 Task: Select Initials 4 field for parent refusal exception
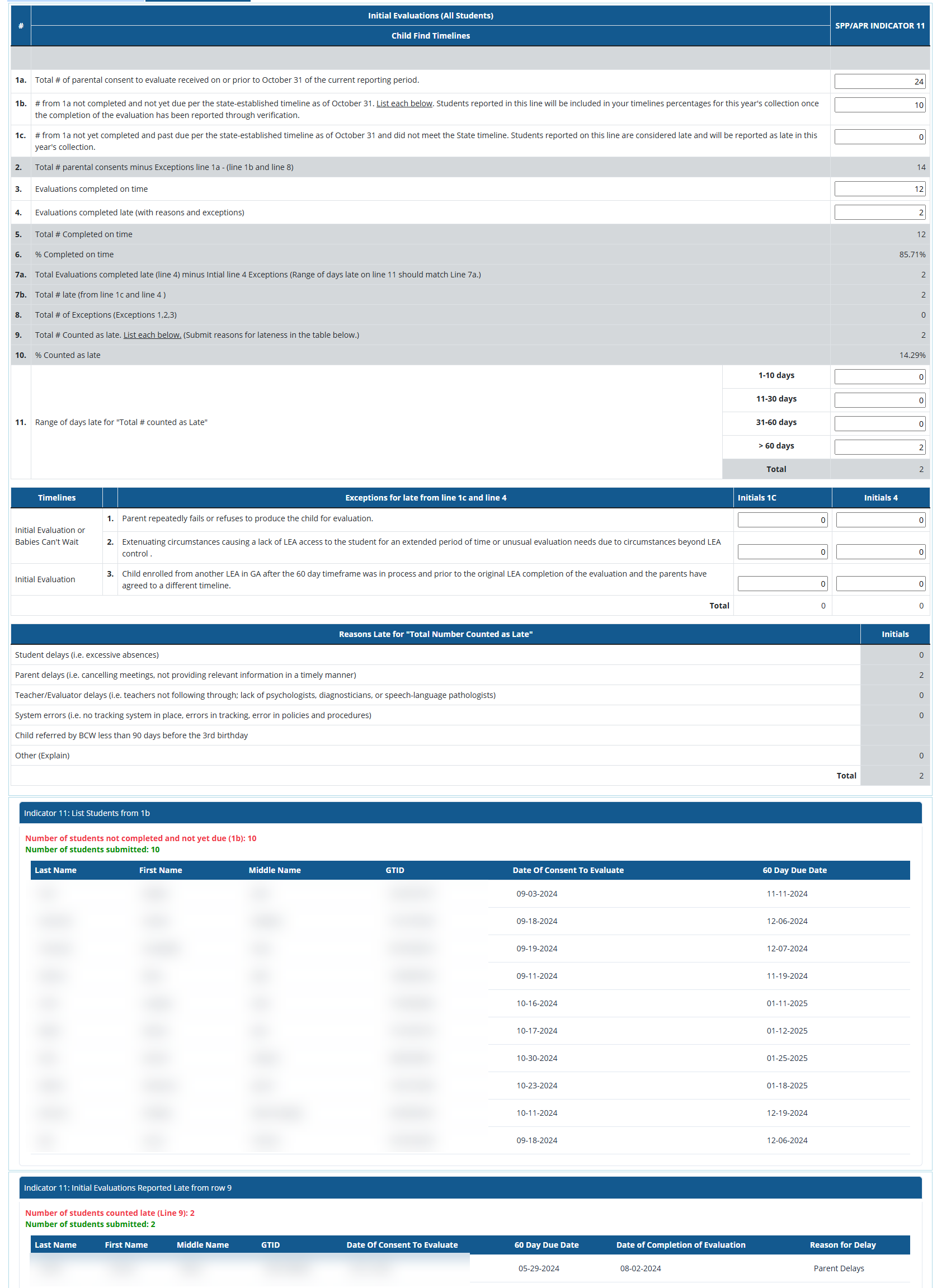(x=880, y=520)
